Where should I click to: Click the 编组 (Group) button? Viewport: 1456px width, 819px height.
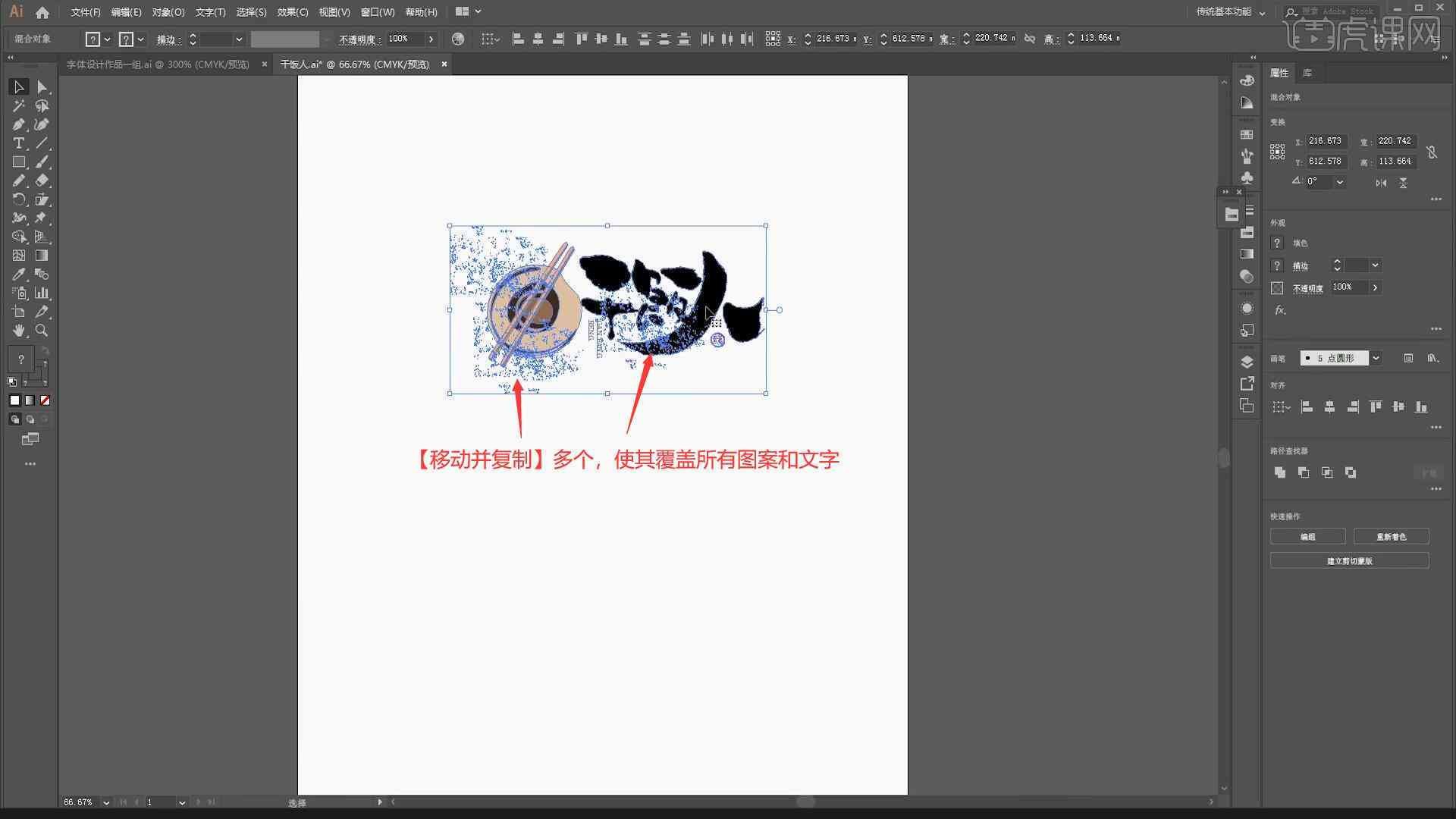[1308, 537]
